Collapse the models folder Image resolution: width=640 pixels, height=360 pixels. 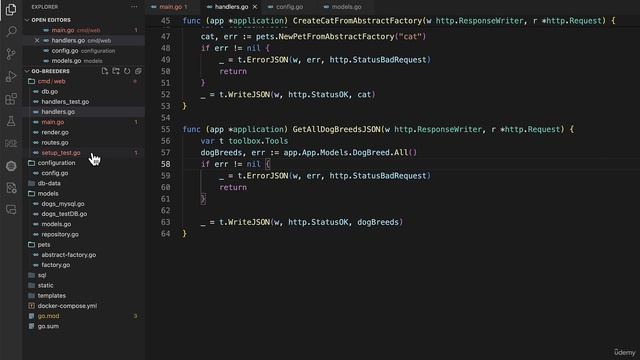coord(48,193)
